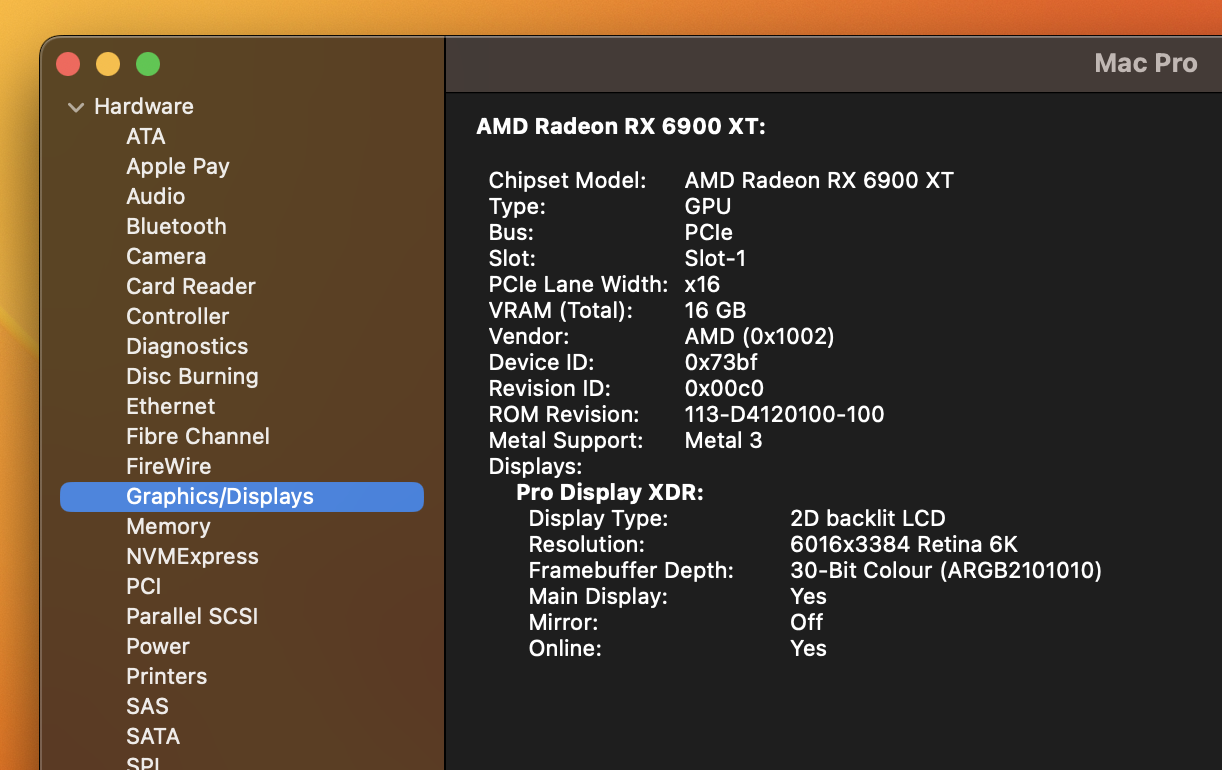Click Resolution value 6016x3384 Retina 6K
1222x770 pixels.
904,544
